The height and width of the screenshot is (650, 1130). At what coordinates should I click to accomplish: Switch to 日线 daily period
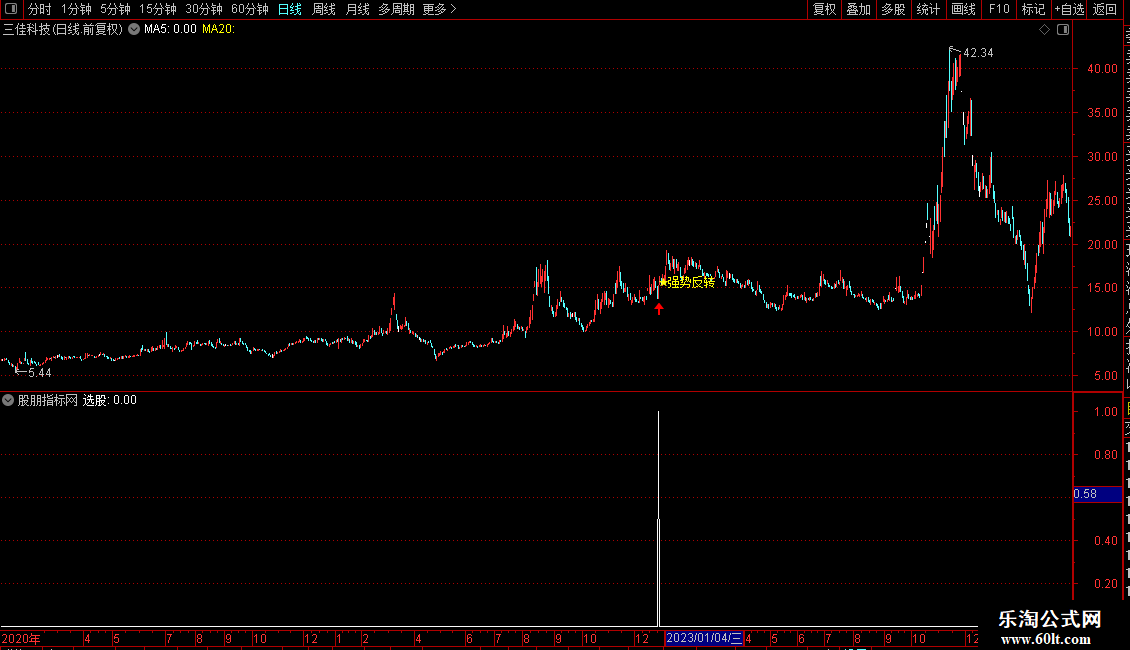pos(290,9)
